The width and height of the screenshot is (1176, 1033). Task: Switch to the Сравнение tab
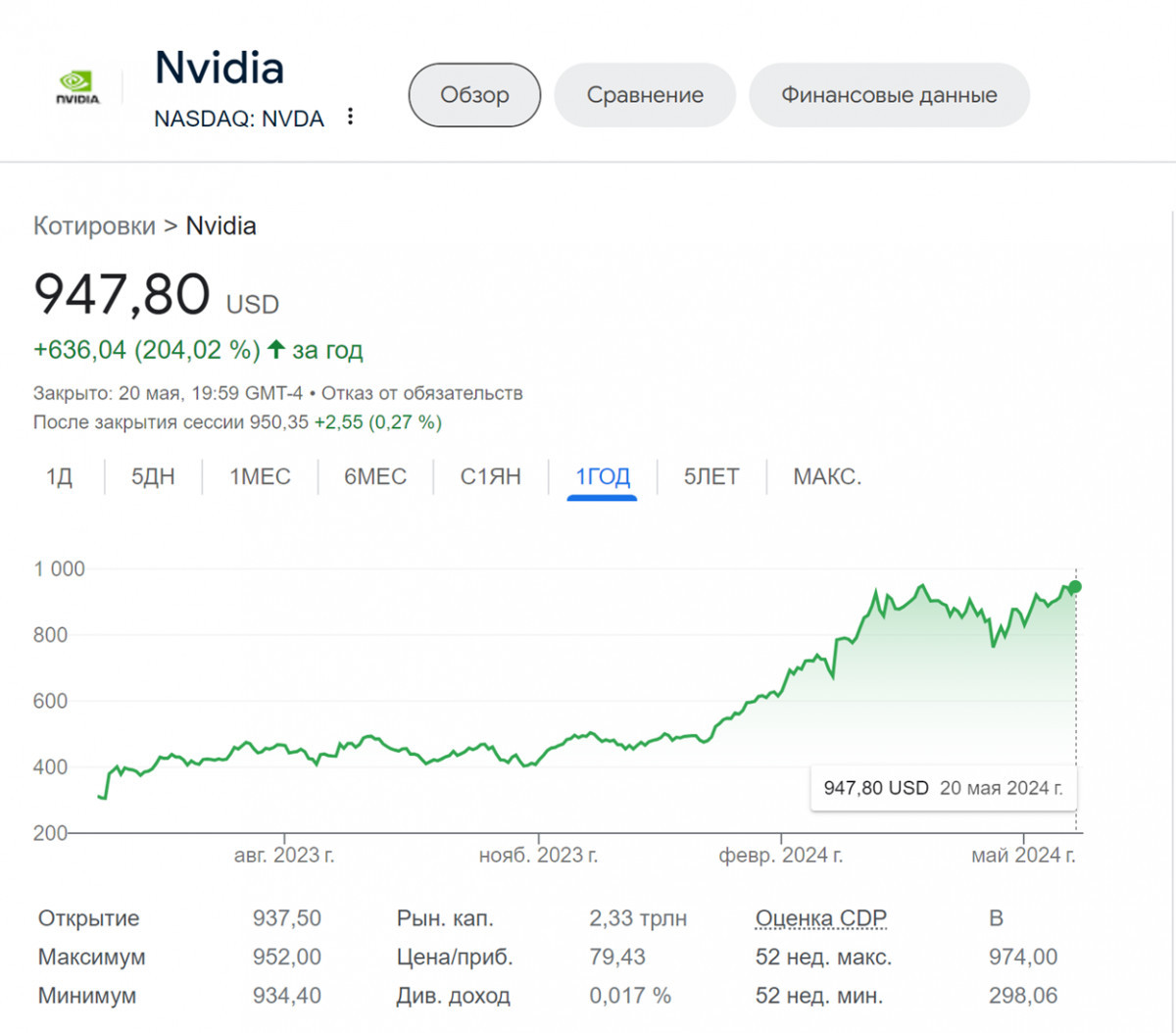[645, 95]
